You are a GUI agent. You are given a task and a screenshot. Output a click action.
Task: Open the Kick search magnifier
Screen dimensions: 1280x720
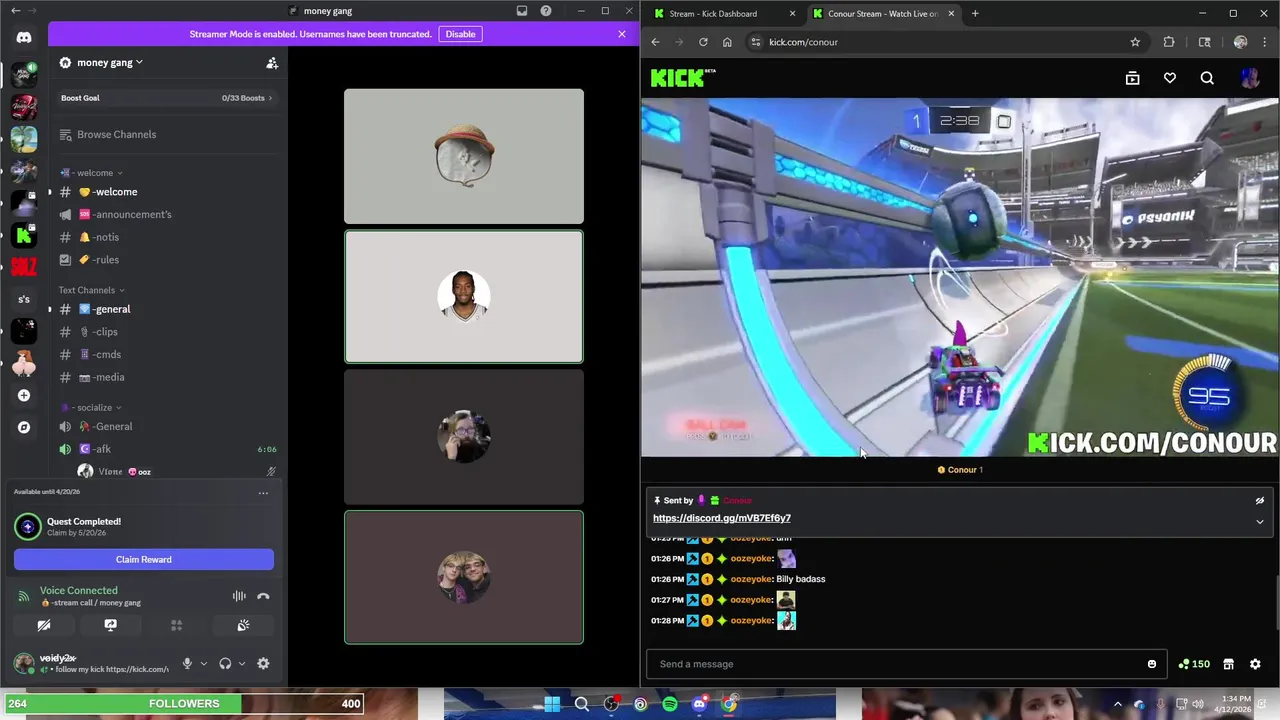(1207, 78)
